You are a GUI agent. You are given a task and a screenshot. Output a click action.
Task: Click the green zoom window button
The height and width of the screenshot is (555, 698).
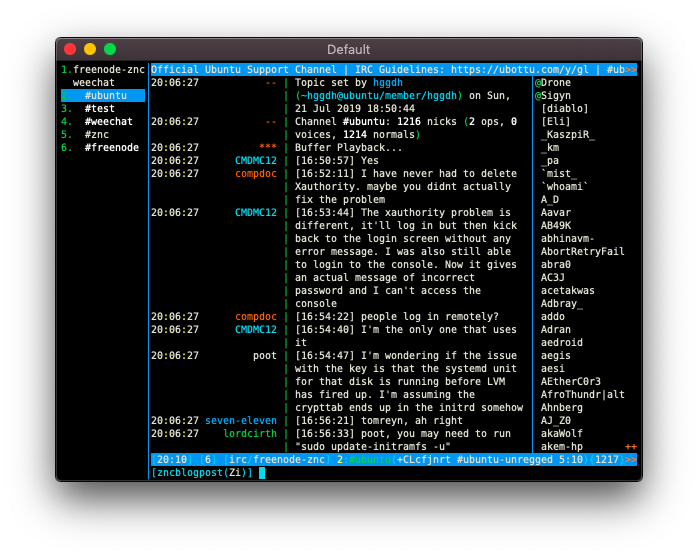pos(110,49)
